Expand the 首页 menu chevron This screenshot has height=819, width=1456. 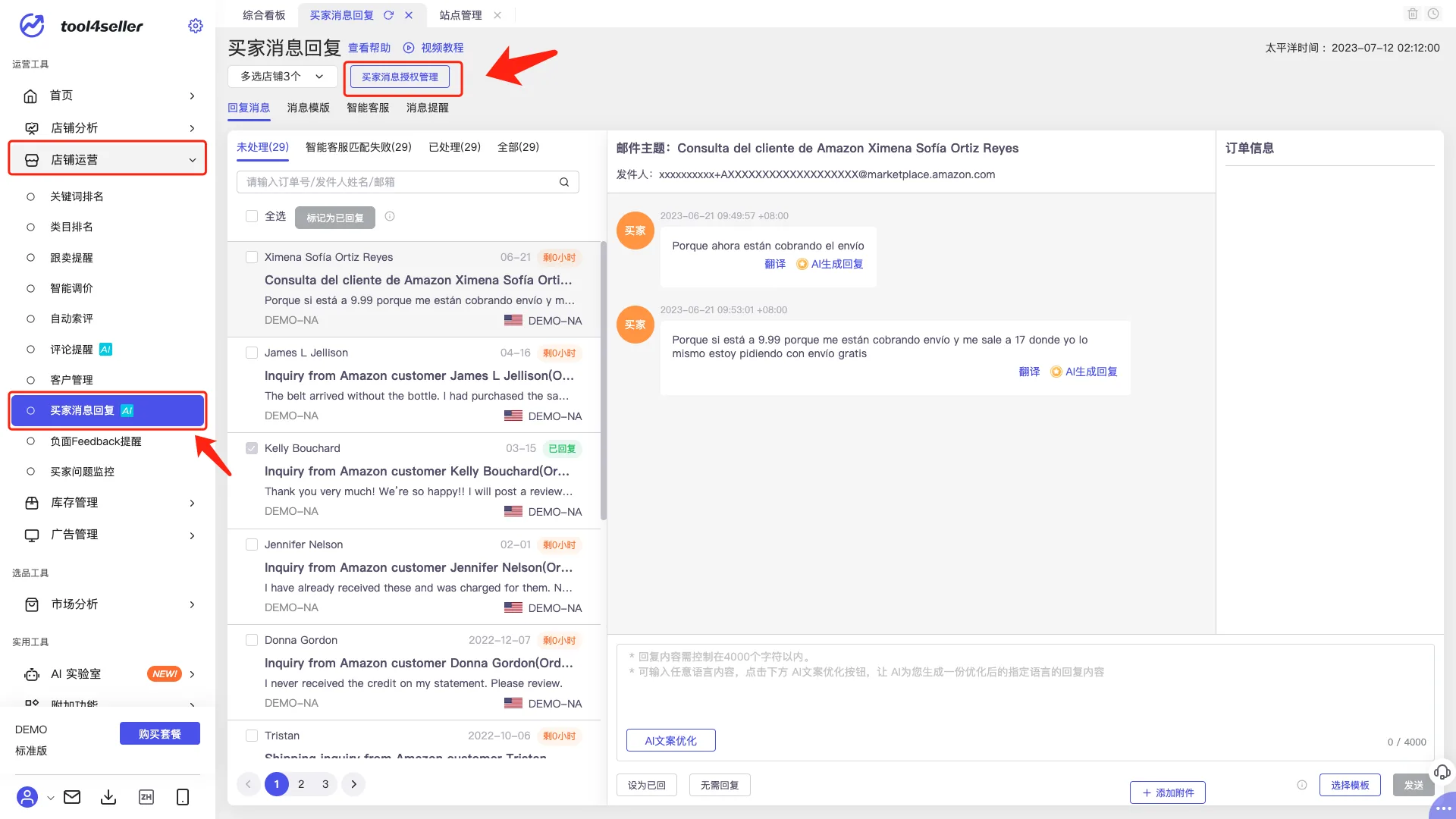click(x=192, y=96)
